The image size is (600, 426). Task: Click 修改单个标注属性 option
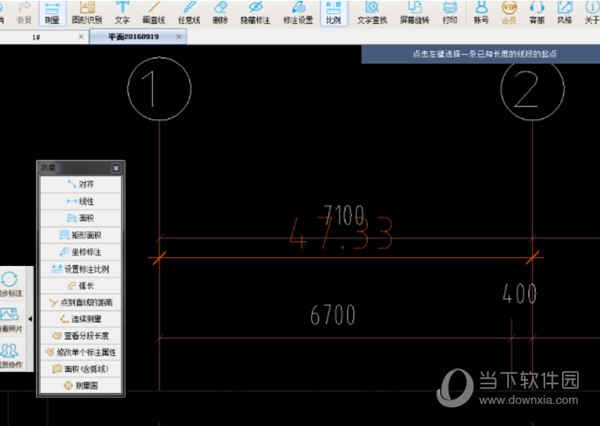click(x=81, y=353)
